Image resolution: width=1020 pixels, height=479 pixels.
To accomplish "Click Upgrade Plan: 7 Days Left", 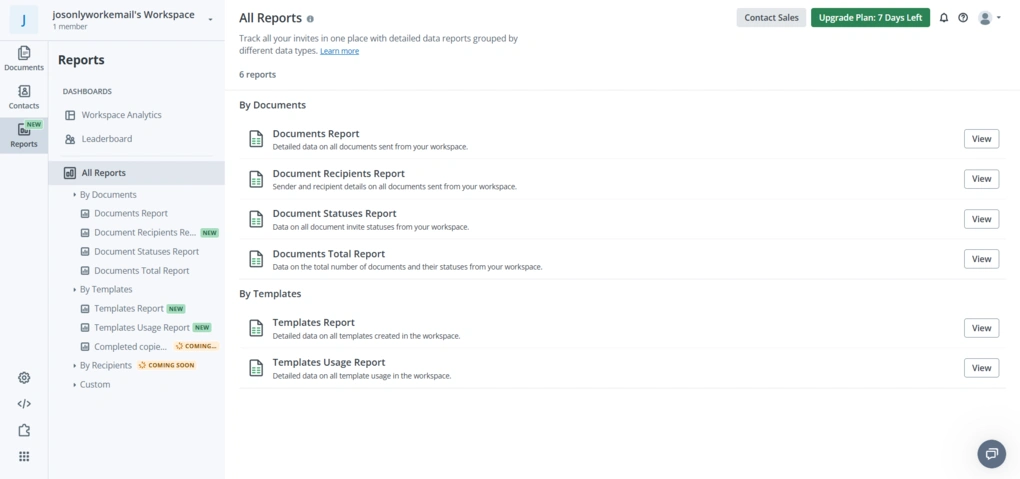I will pyautogui.click(x=870, y=18).
